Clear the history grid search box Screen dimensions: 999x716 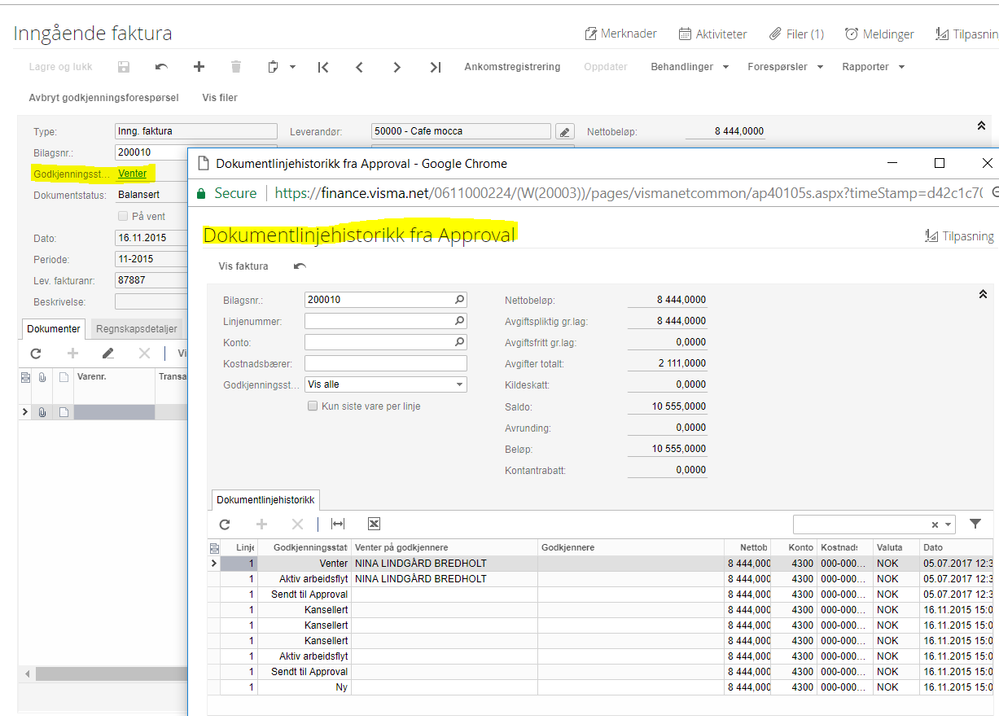click(x=935, y=525)
